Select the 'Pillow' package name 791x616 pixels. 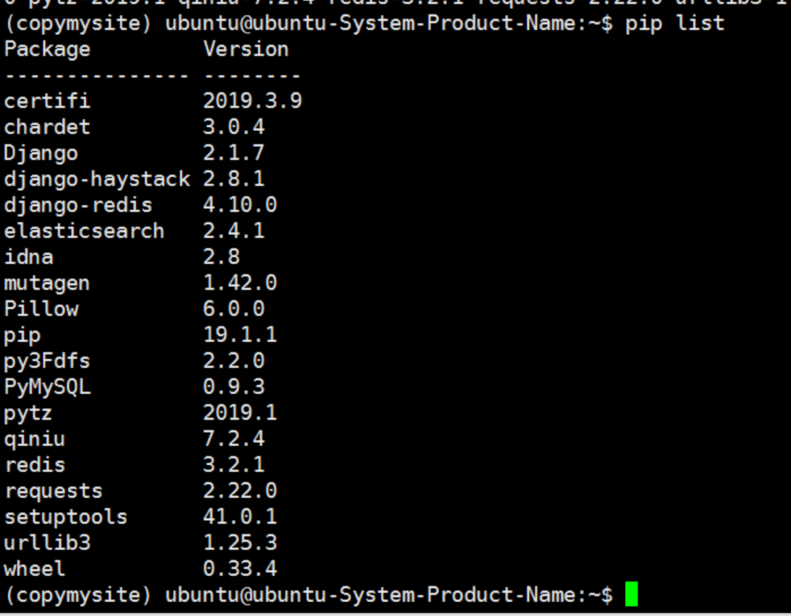click(41, 309)
